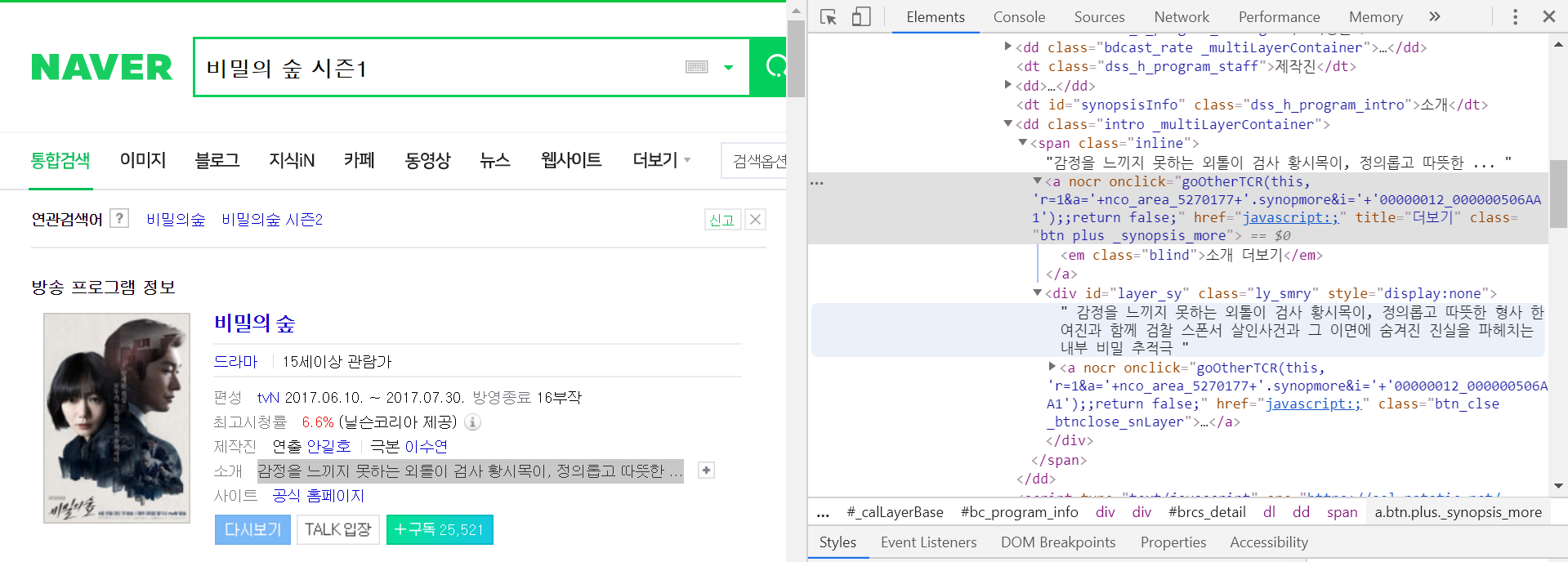This screenshot has height=562, width=1568.
Task: Select the 뉴스 tab
Action: click(495, 160)
